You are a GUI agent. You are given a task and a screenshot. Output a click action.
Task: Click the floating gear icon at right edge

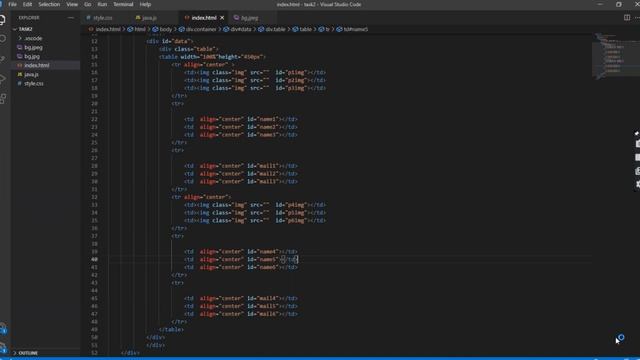click(x=637, y=184)
